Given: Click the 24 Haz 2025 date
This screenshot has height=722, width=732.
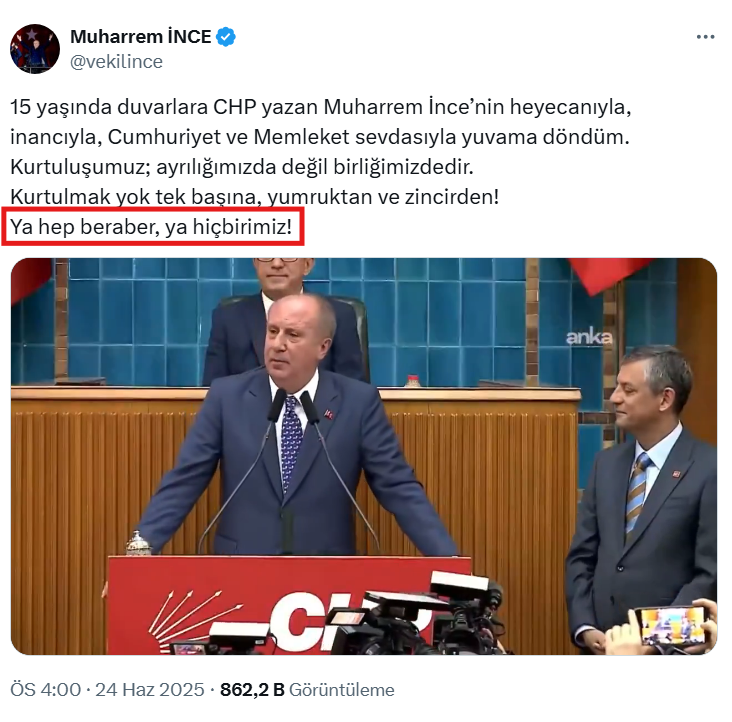Looking at the screenshot, I should click(150, 689).
